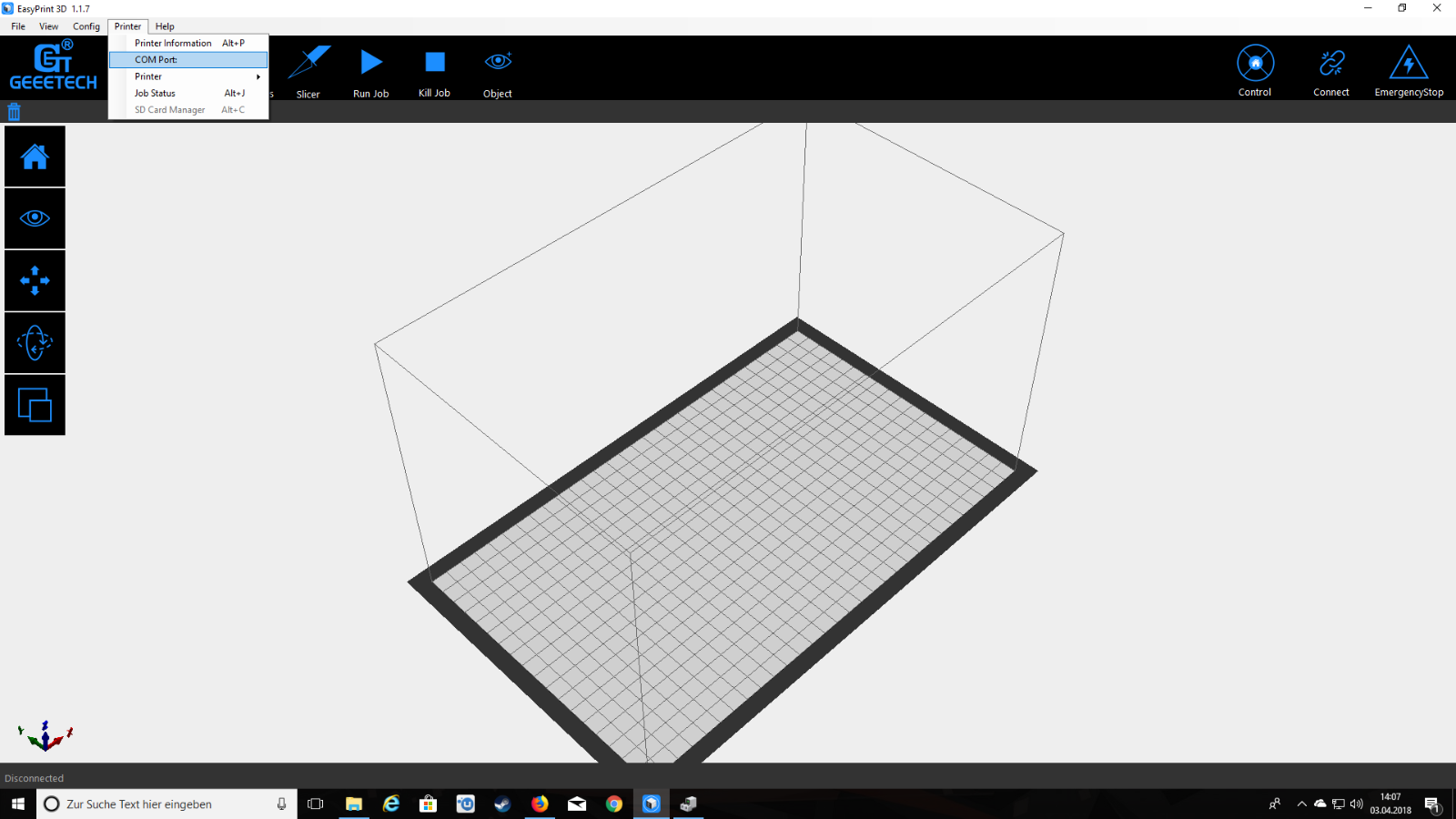1456x819 pixels.
Task: Open the File menu
Action: [18, 26]
